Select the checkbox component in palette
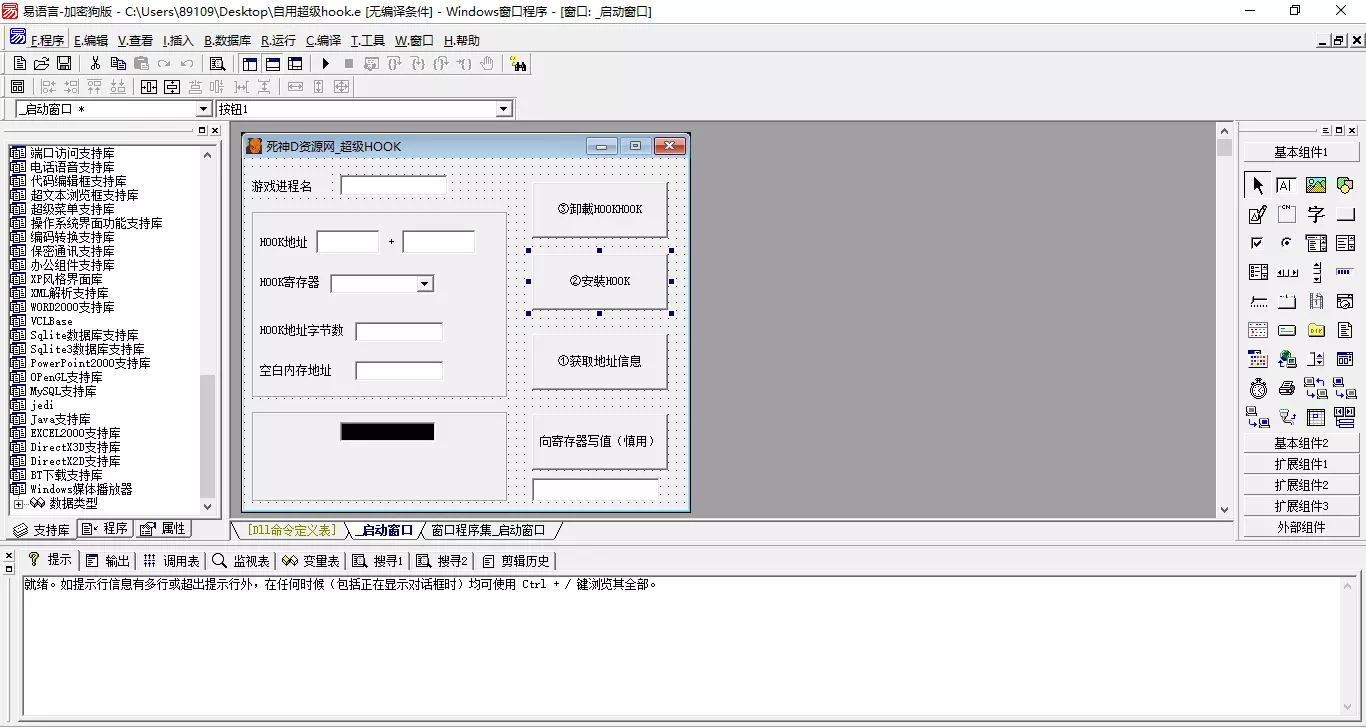This screenshot has width=1366, height=728. pyautogui.click(x=1258, y=243)
